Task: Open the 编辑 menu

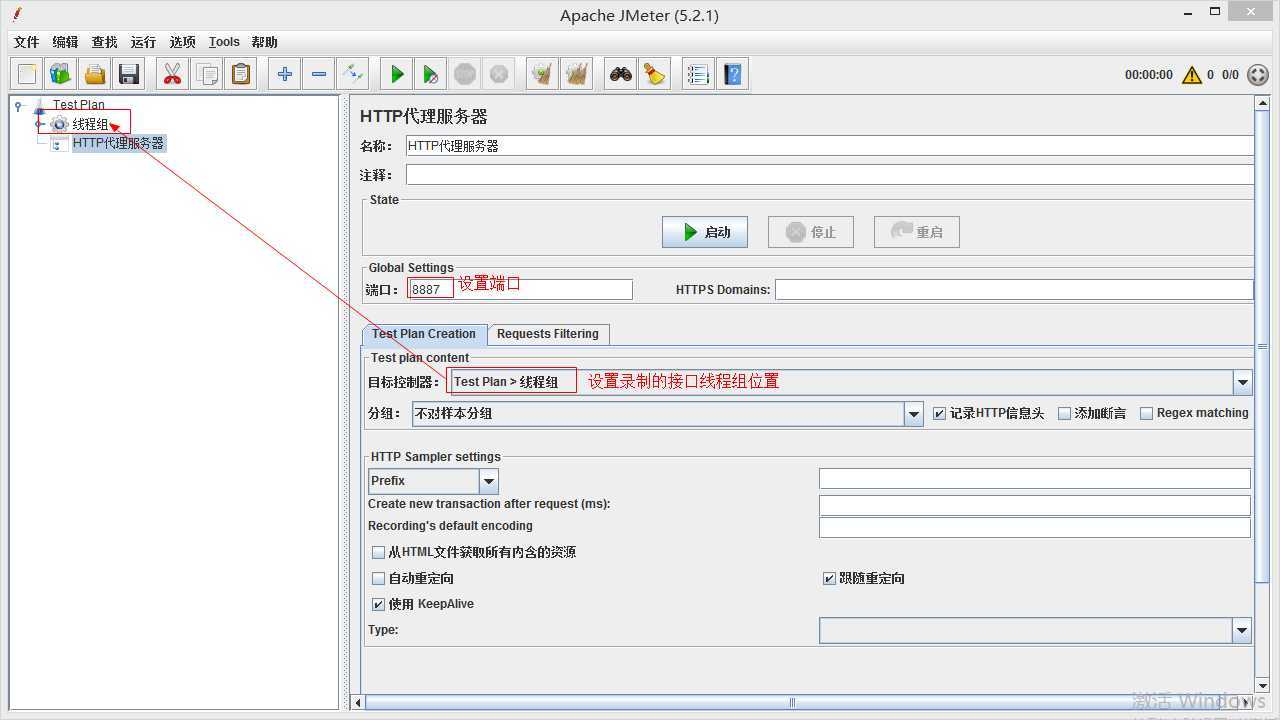Action: pos(65,42)
